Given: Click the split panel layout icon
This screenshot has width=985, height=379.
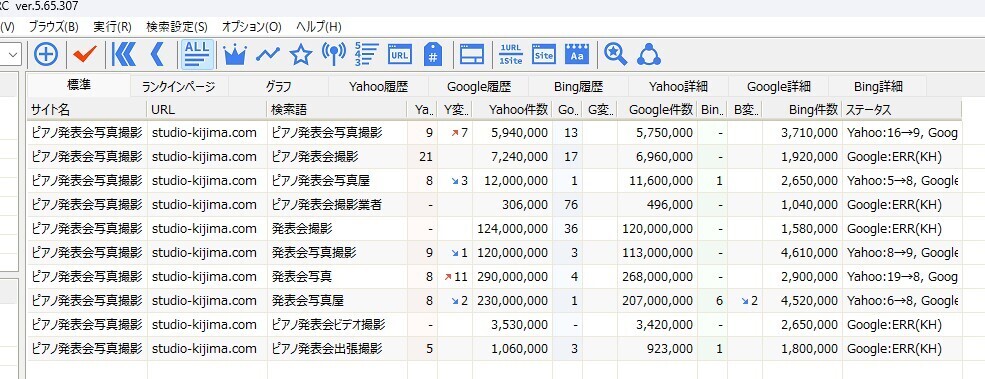Looking at the screenshot, I should tap(472, 55).
